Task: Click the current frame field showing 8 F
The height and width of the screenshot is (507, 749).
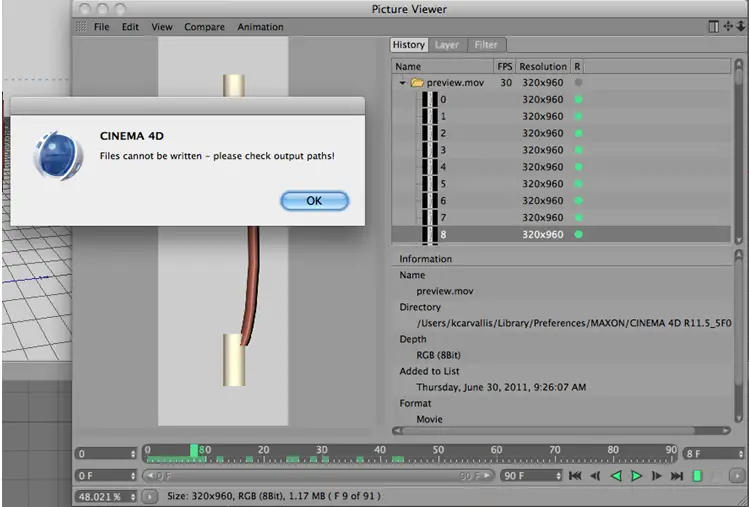Action: pyautogui.click(x=713, y=453)
